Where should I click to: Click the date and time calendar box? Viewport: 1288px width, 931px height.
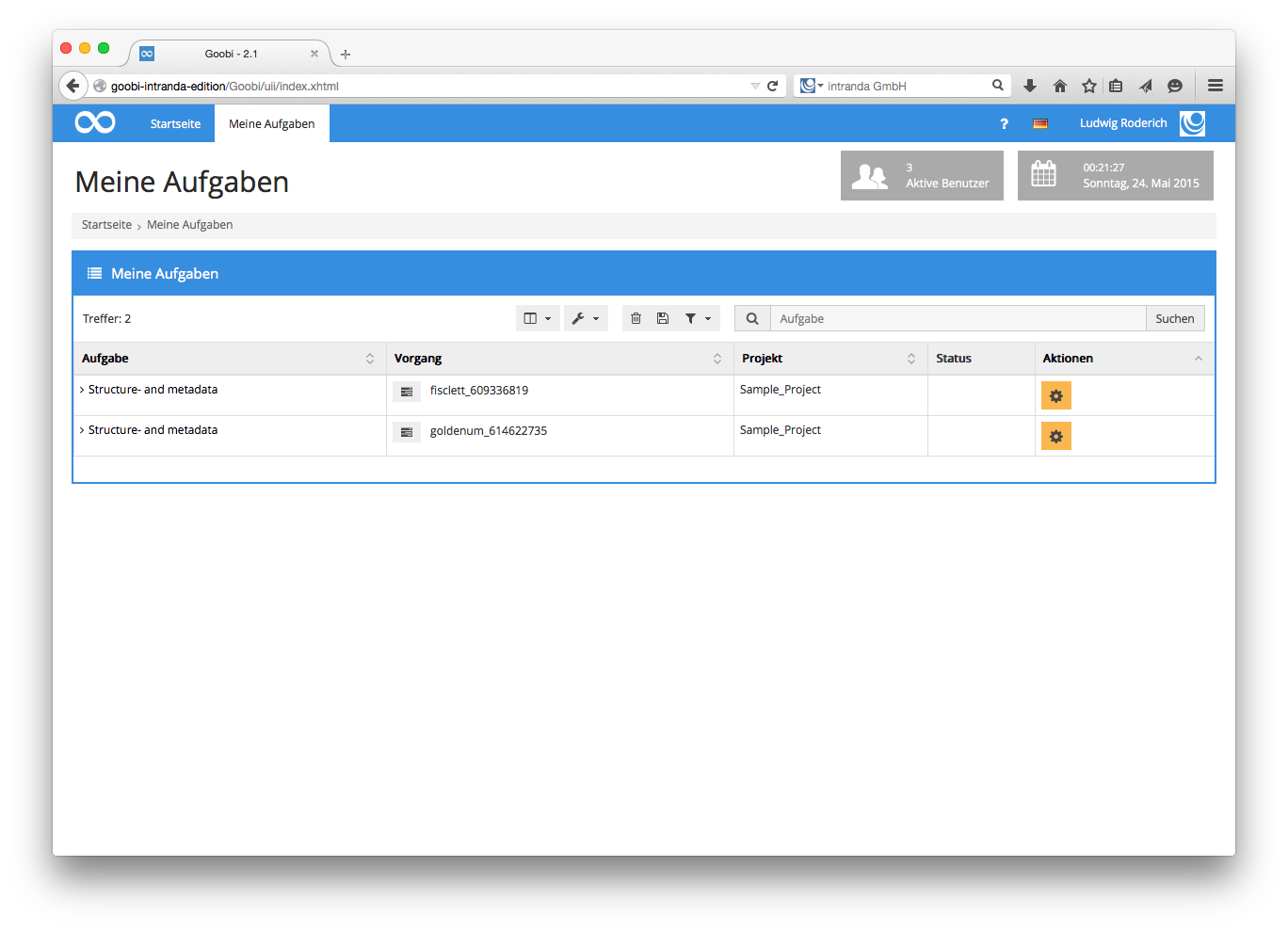(1116, 175)
